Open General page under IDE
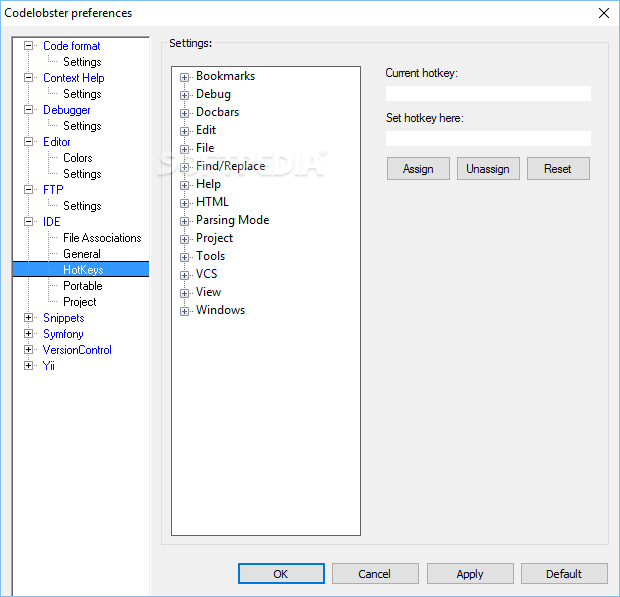The width and height of the screenshot is (620, 597). pyautogui.click(x=82, y=254)
